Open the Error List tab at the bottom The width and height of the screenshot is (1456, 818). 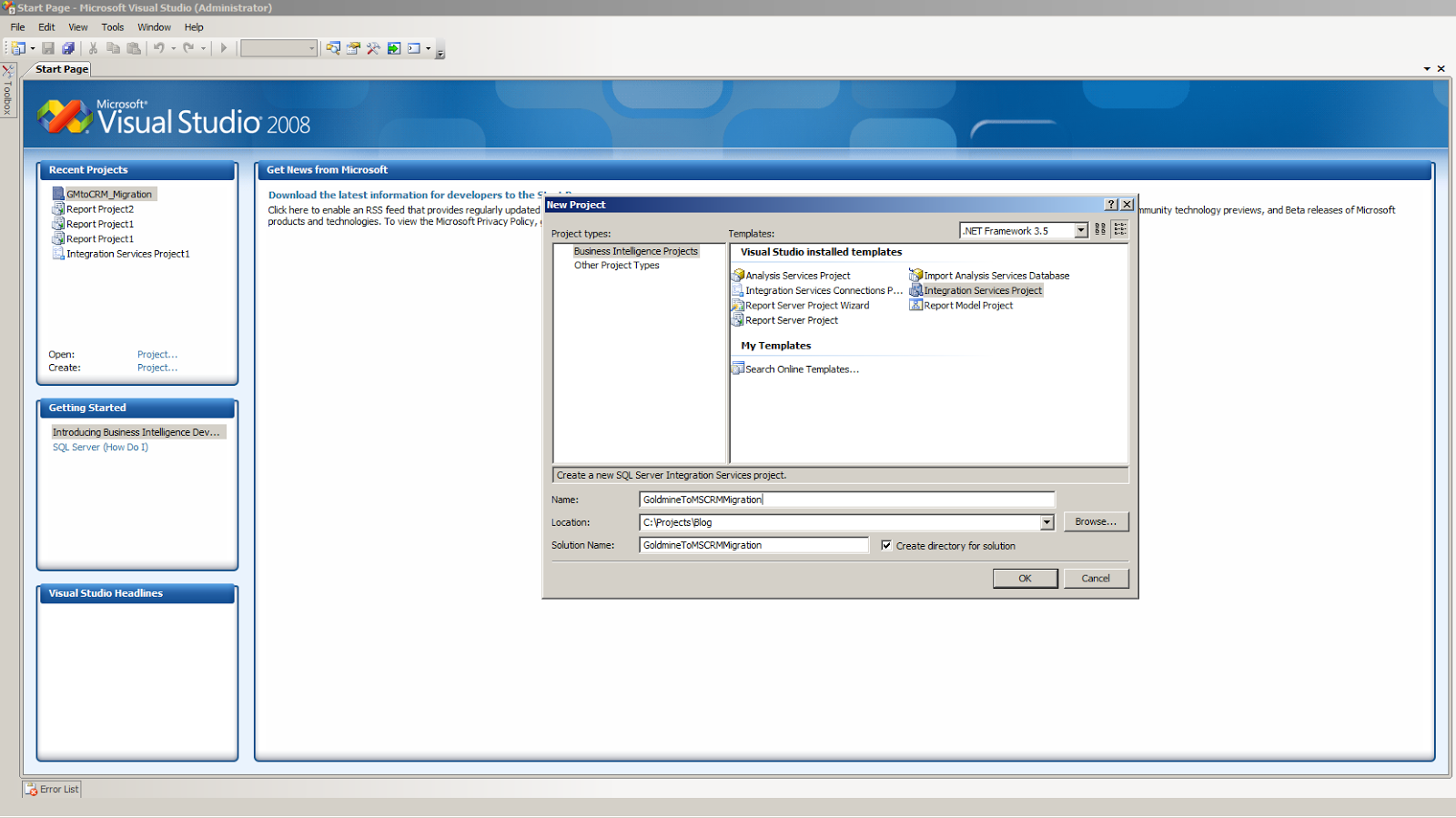52,789
